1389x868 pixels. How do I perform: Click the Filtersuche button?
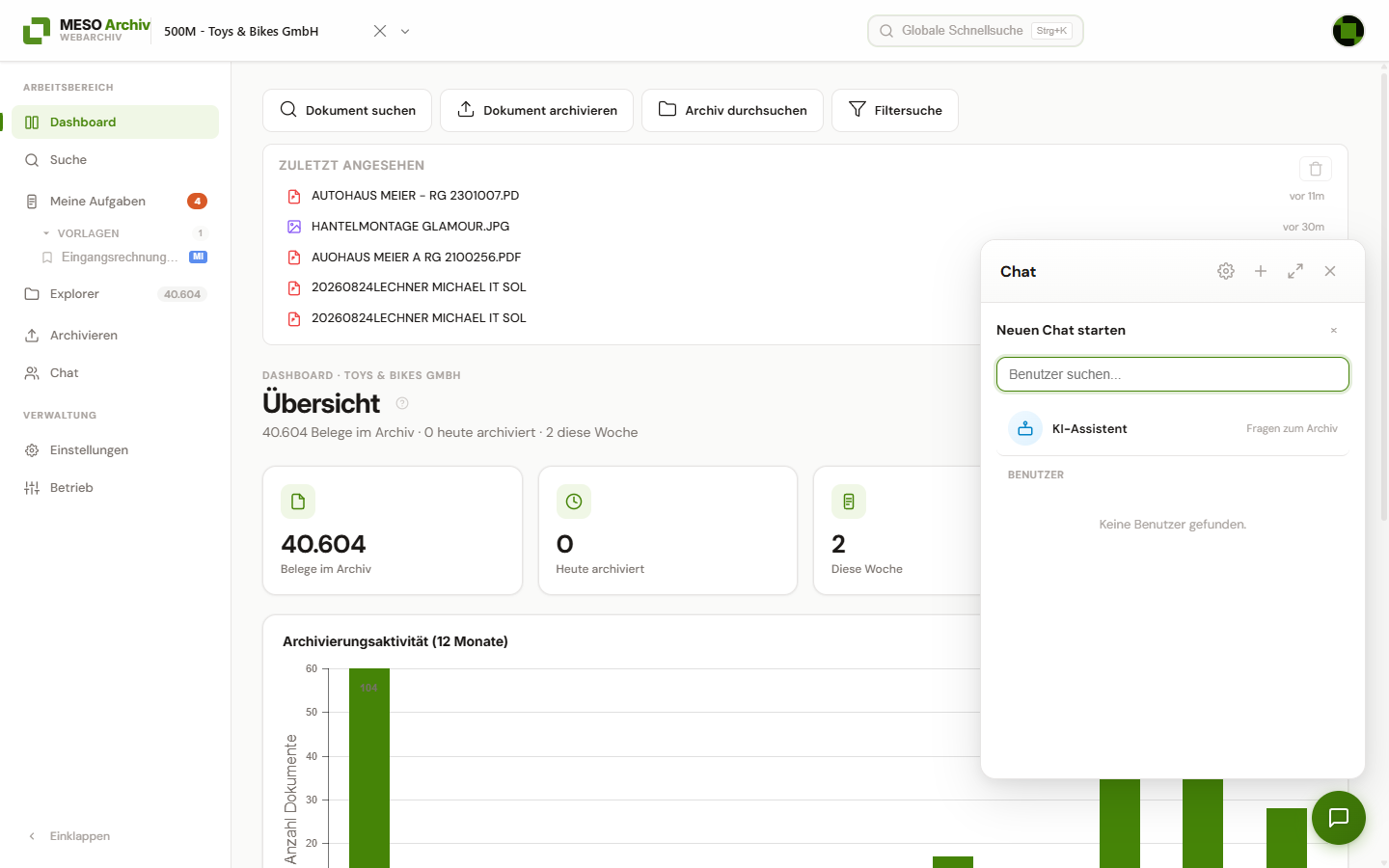click(895, 110)
